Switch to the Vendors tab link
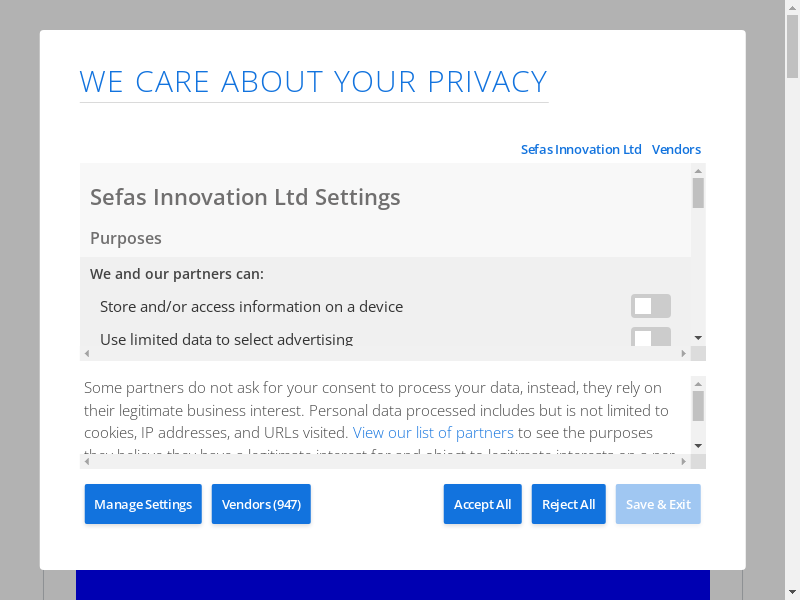This screenshot has height=600, width=800. click(676, 149)
